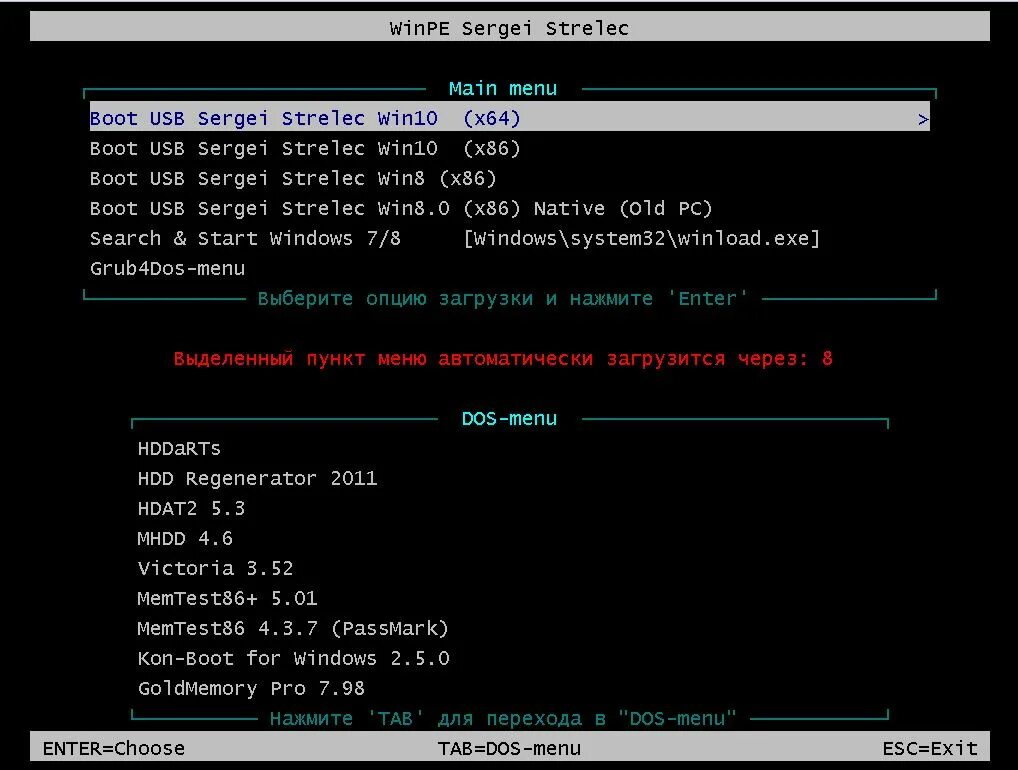Select Search & Start Windows 7/8 entry
1018x770 pixels.
[454, 238]
